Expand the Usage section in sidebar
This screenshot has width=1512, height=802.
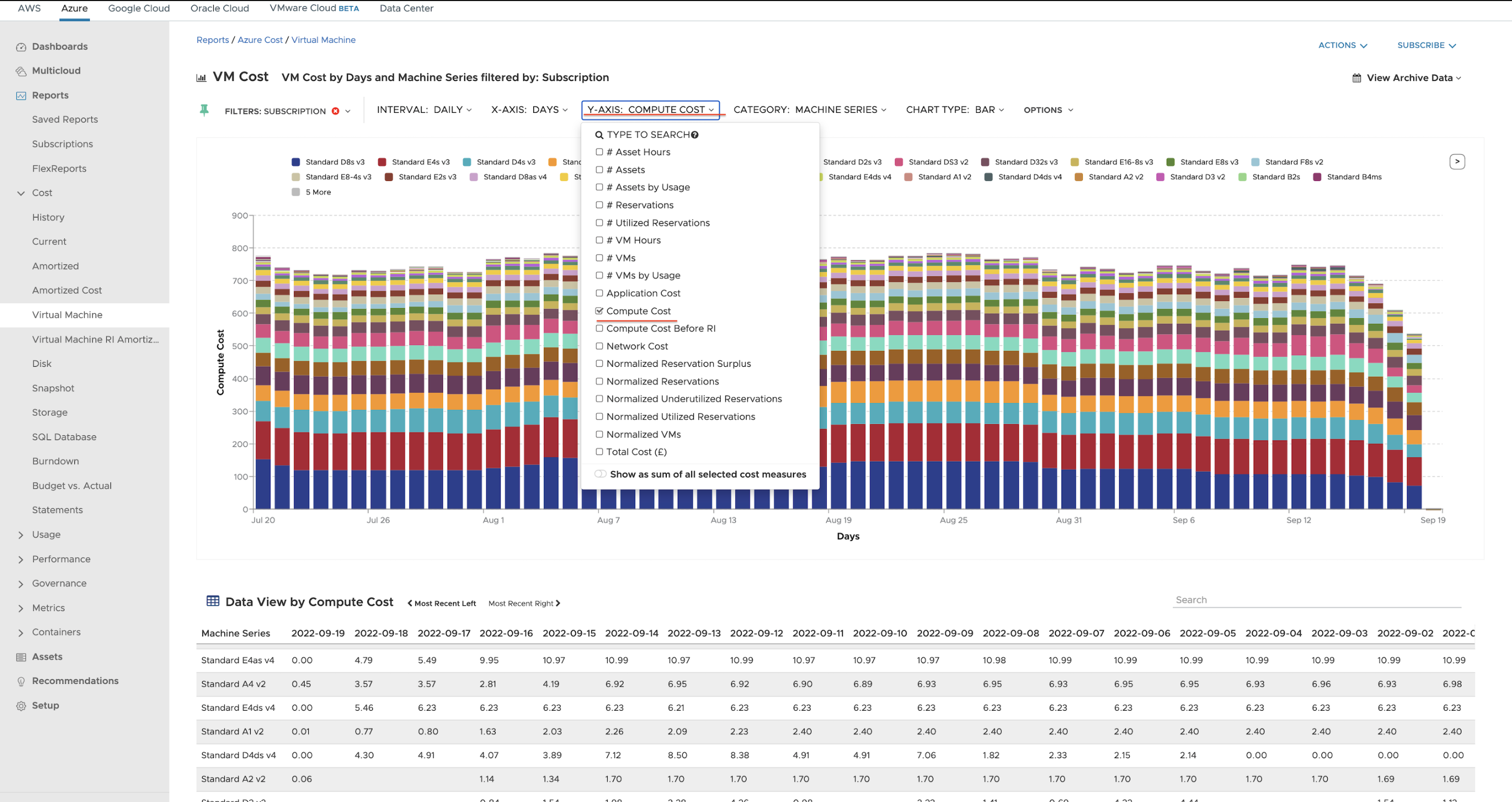point(21,535)
